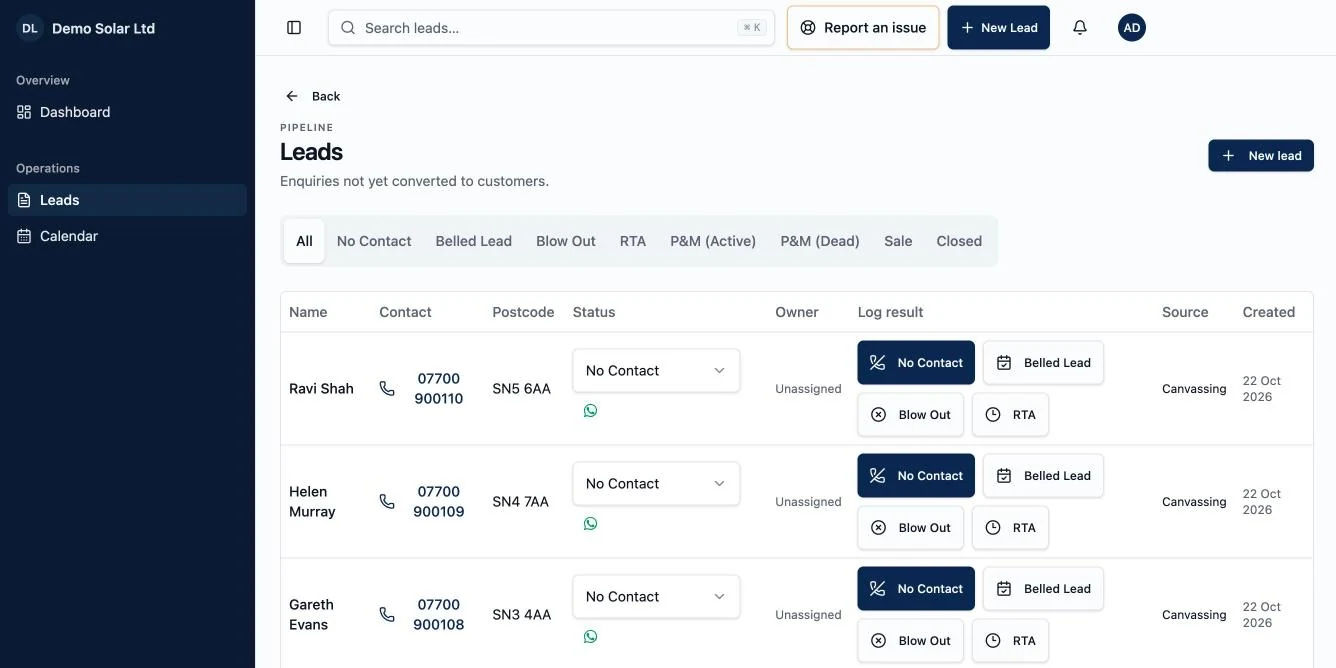Switch to Blow Out filter tab
This screenshot has width=1336, height=668.
click(x=566, y=241)
